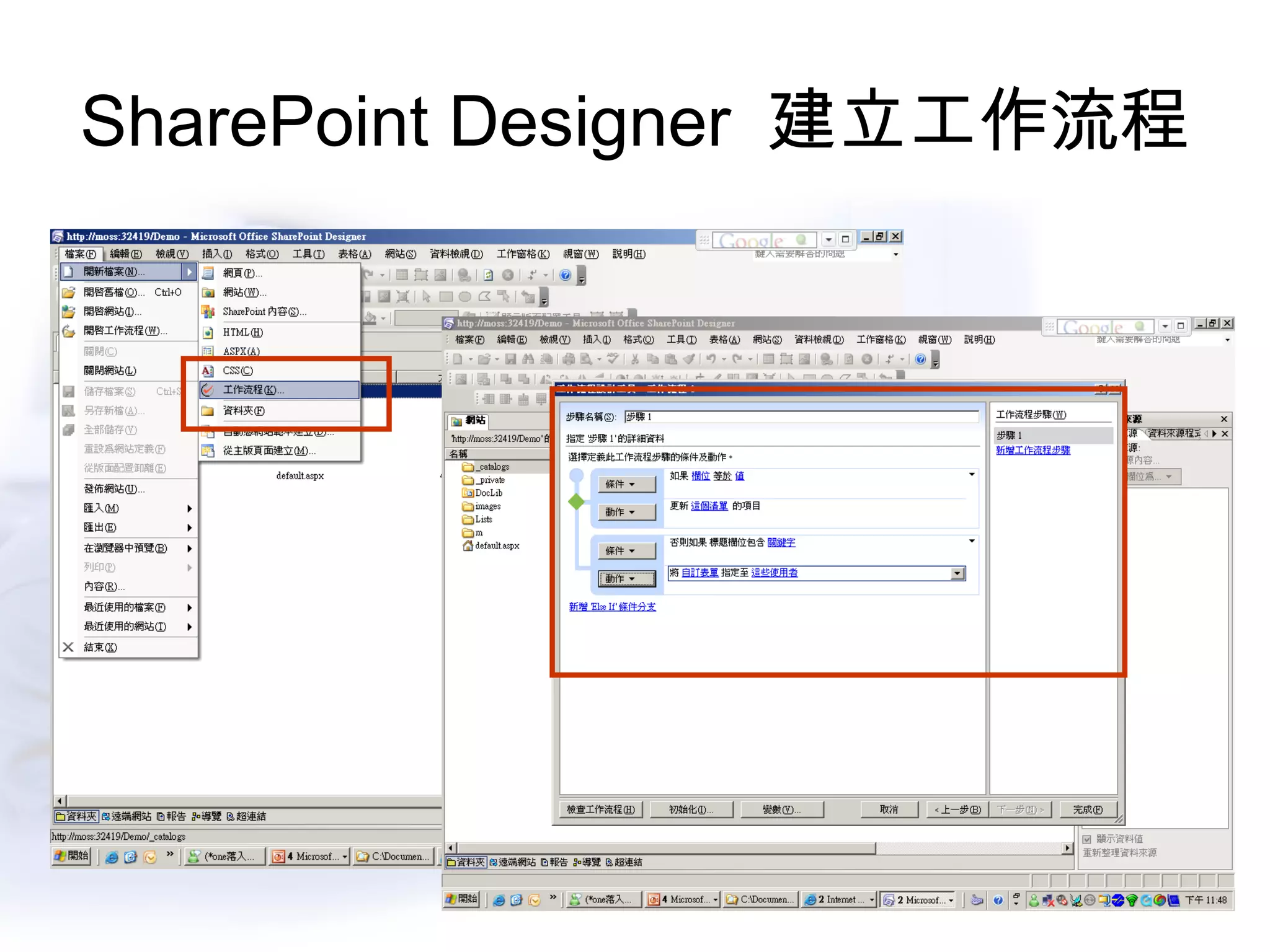Click the Cut scissors icon in right window toolbar

click(x=634, y=359)
